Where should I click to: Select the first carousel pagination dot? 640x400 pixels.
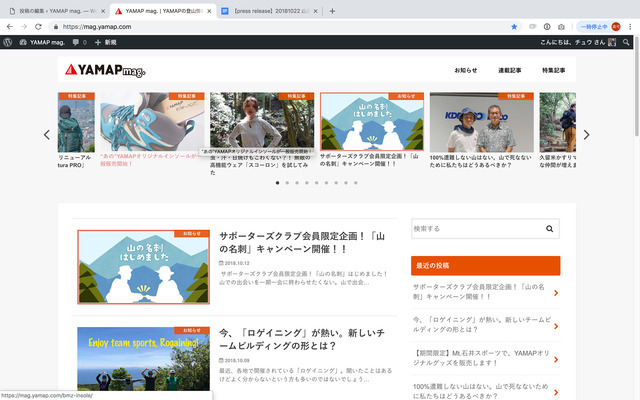[x=278, y=183]
